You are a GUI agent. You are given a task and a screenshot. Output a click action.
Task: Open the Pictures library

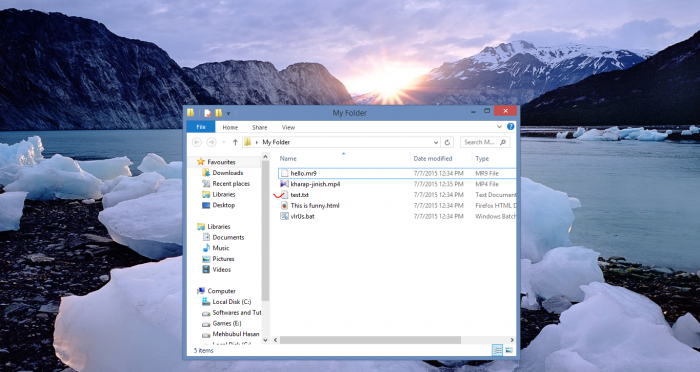[223, 259]
